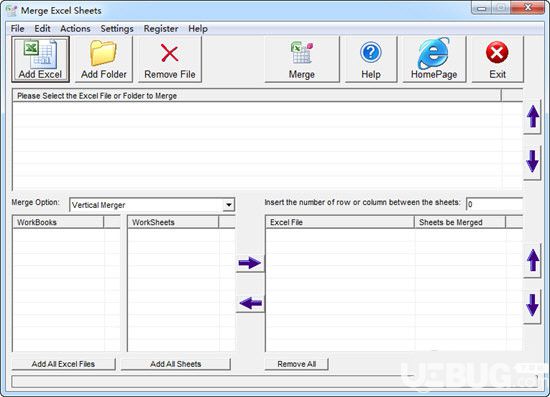Click Add All Sheets button
The width and height of the screenshot is (550, 397).
click(176, 364)
